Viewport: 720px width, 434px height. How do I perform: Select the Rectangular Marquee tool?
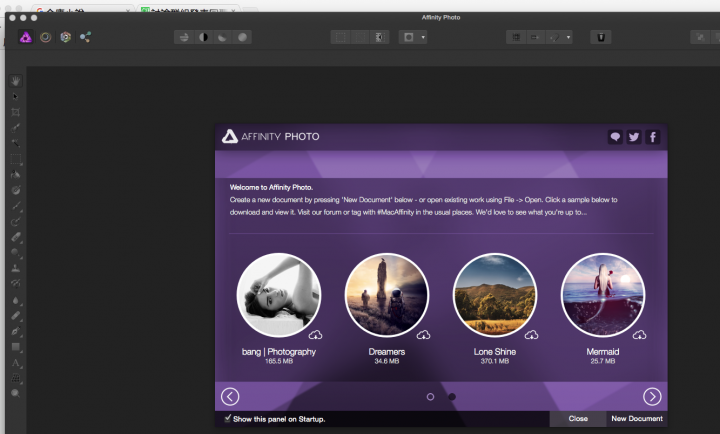[x=16, y=159]
